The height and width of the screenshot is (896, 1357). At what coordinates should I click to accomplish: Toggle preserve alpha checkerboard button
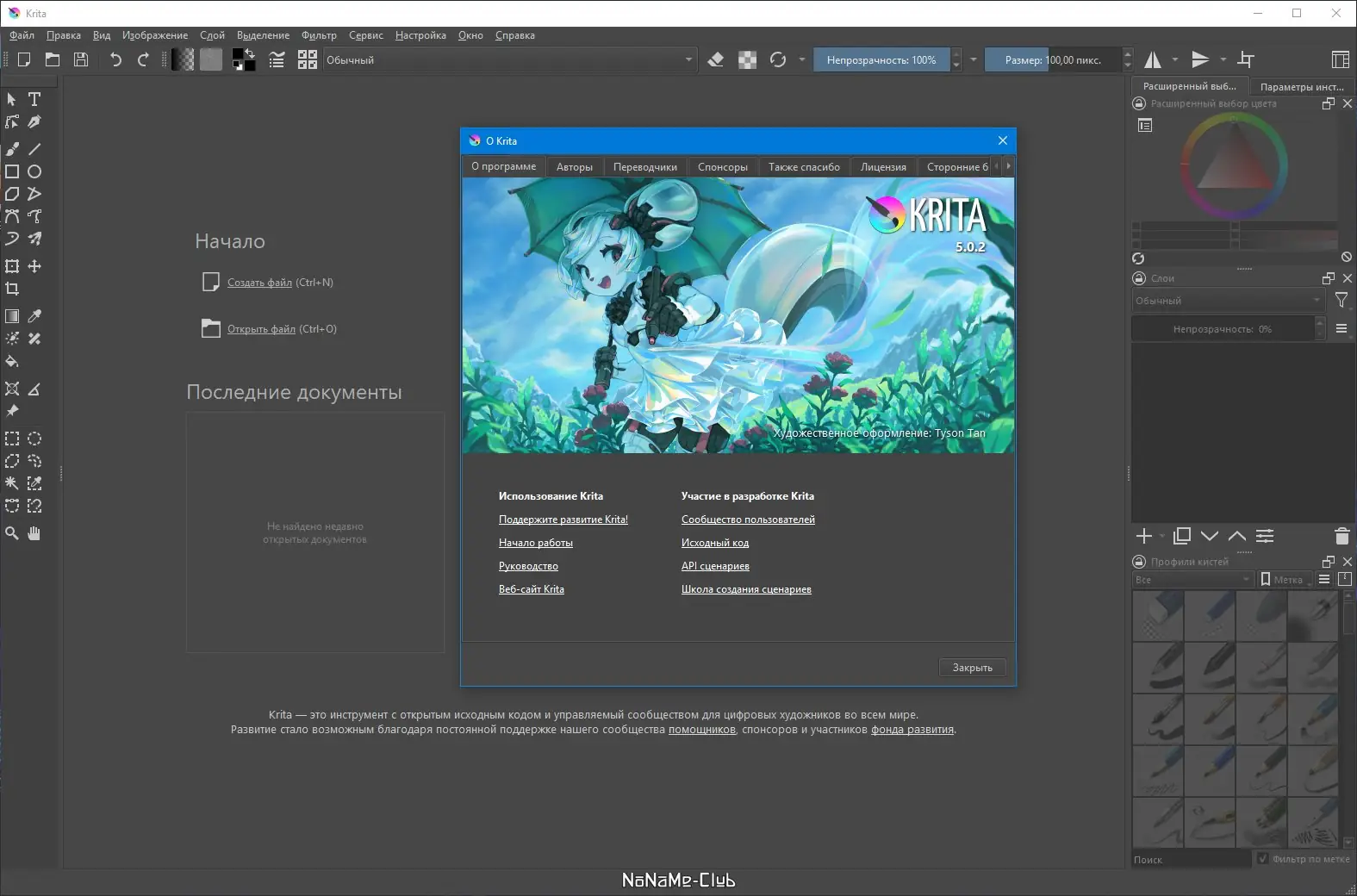click(x=747, y=59)
